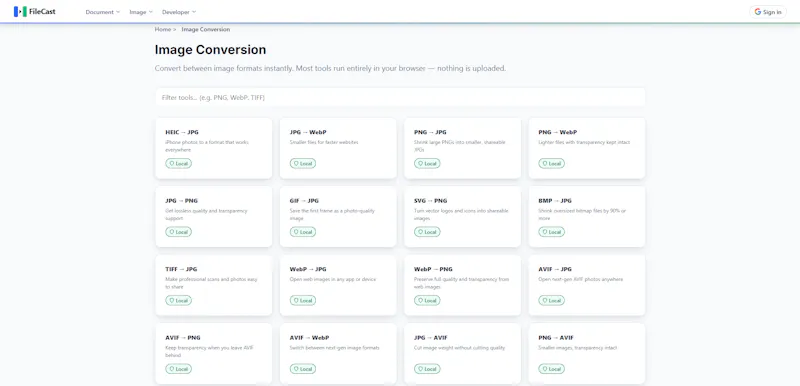Click Local badge on GIF → JPG card
Screen dimensions: 800x386
pyautogui.click(x=303, y=232)
